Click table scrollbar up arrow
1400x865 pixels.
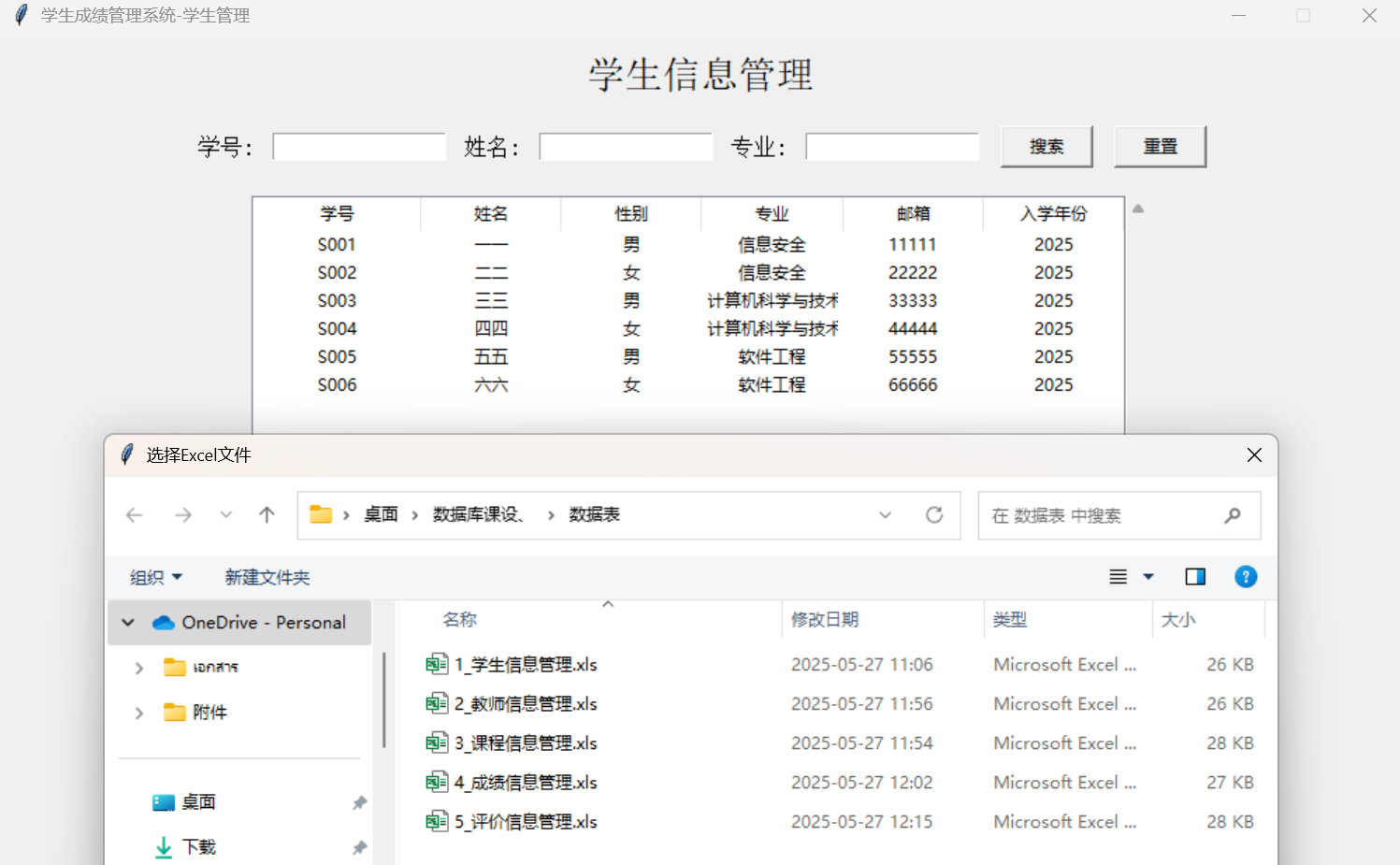(1138, 209)
